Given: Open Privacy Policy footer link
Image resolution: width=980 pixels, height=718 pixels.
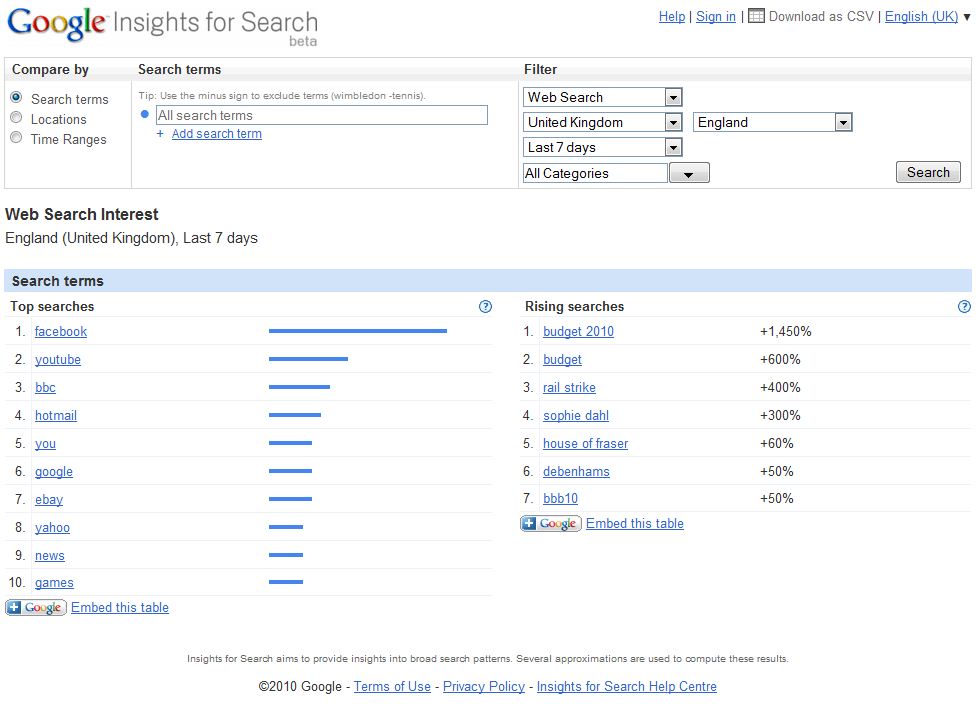Looking at the screenshot, I should [x=484, y=686].
